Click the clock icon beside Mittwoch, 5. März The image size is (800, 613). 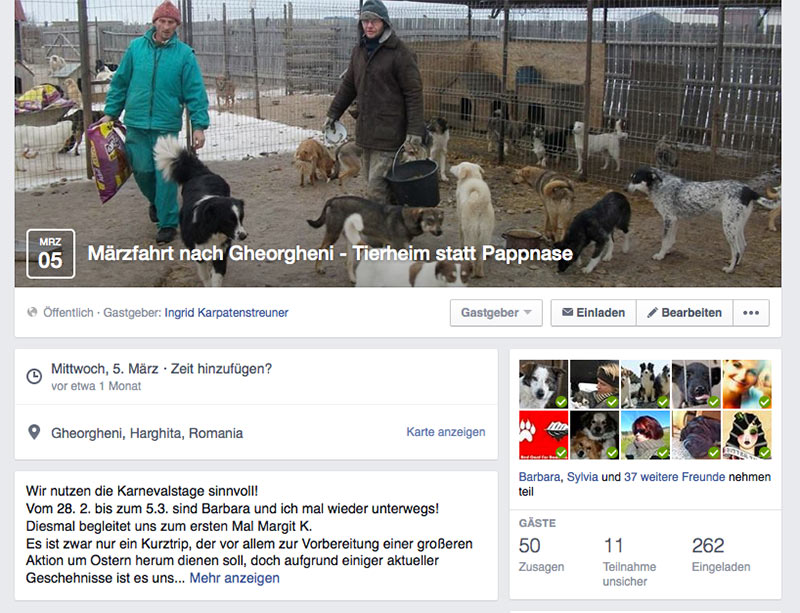click(x=34, y=377)
